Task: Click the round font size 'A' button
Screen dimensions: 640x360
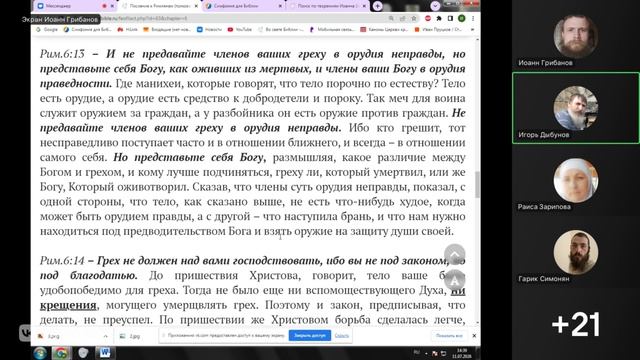Action: pyautogui.click(x=454, y=280)
